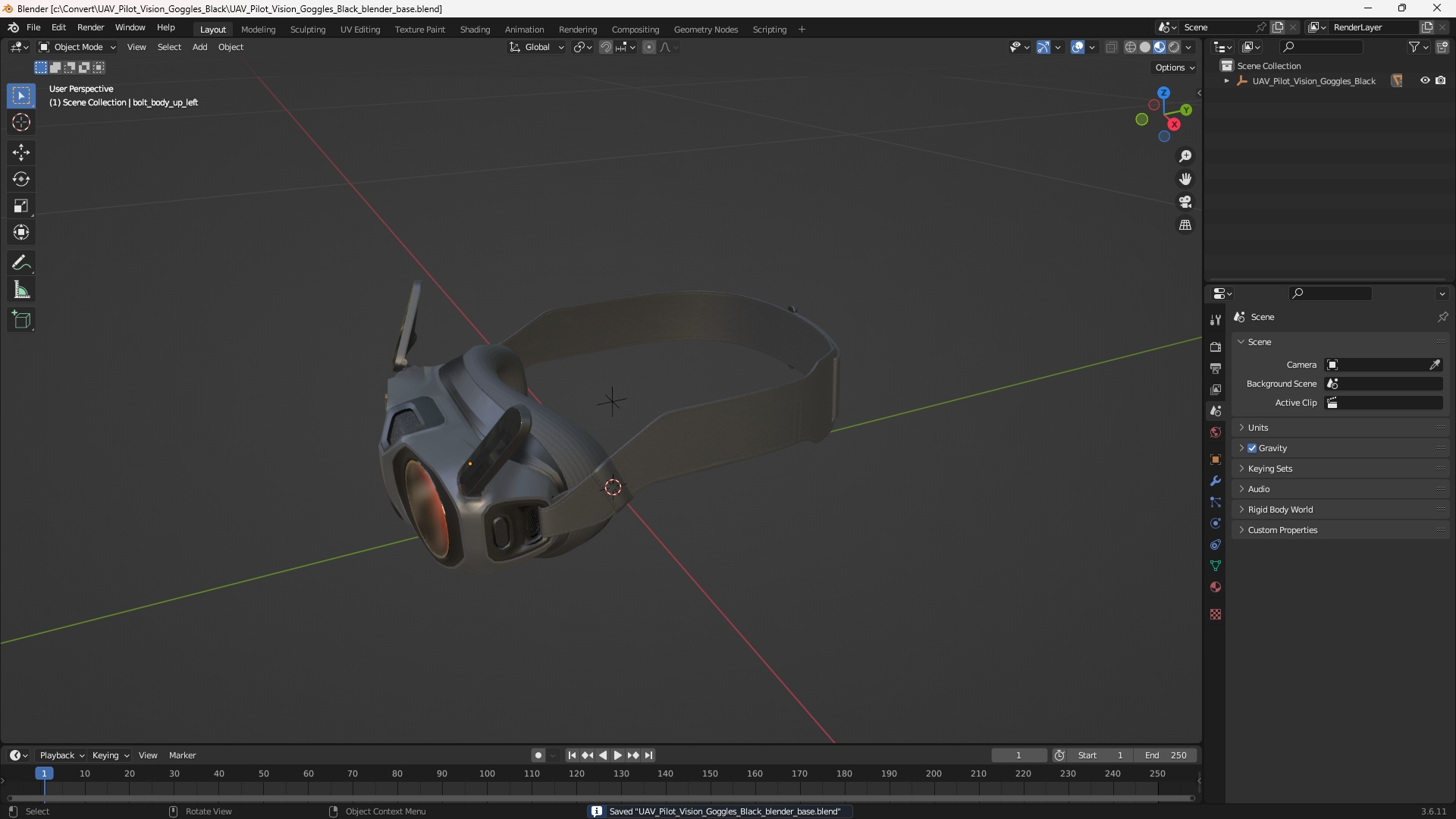Screen dimensions: 1456x819
Task: Switch to the Modeling workspace tab
Action: 258,30
